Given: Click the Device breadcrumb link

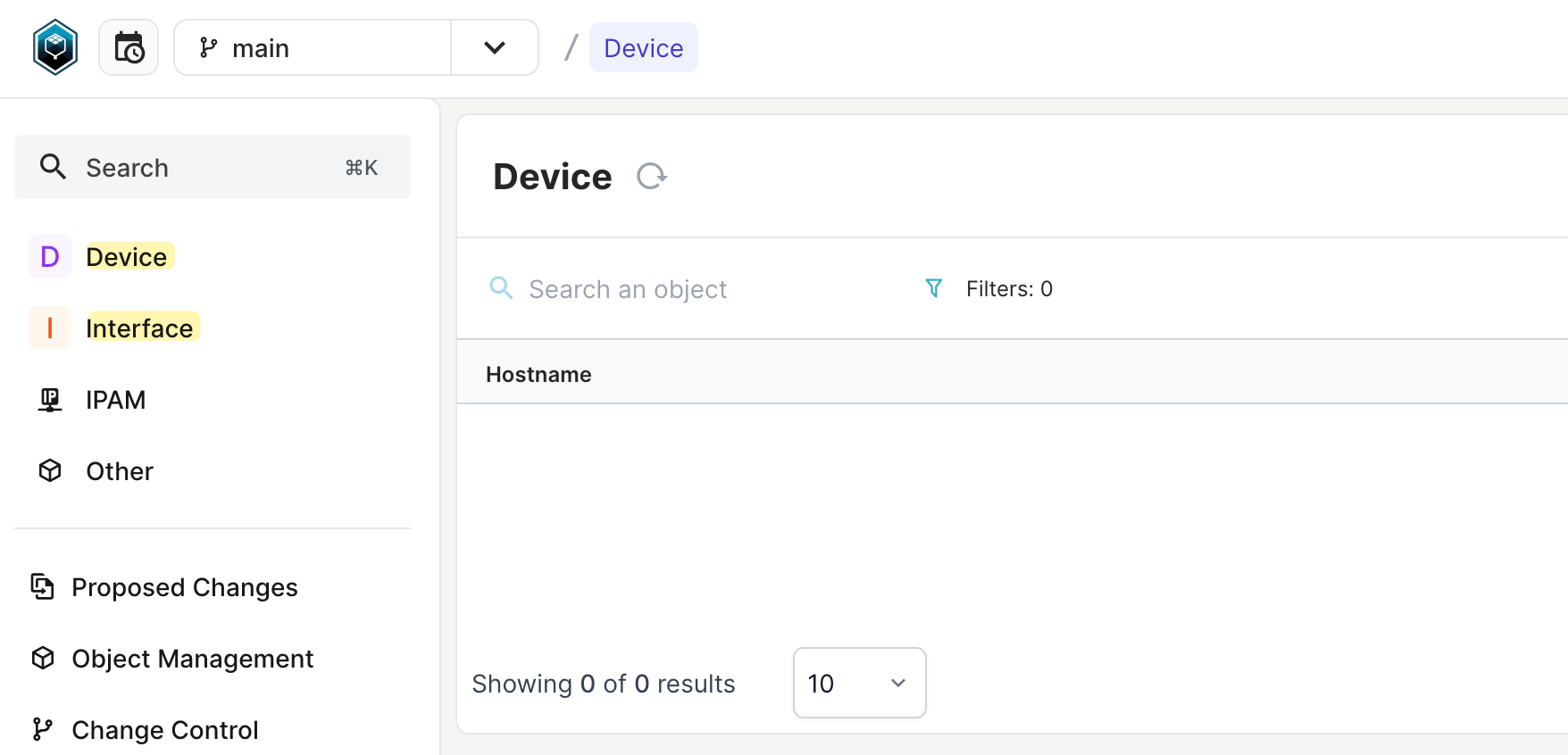Looking at the screenshot, I should (643, 48).
